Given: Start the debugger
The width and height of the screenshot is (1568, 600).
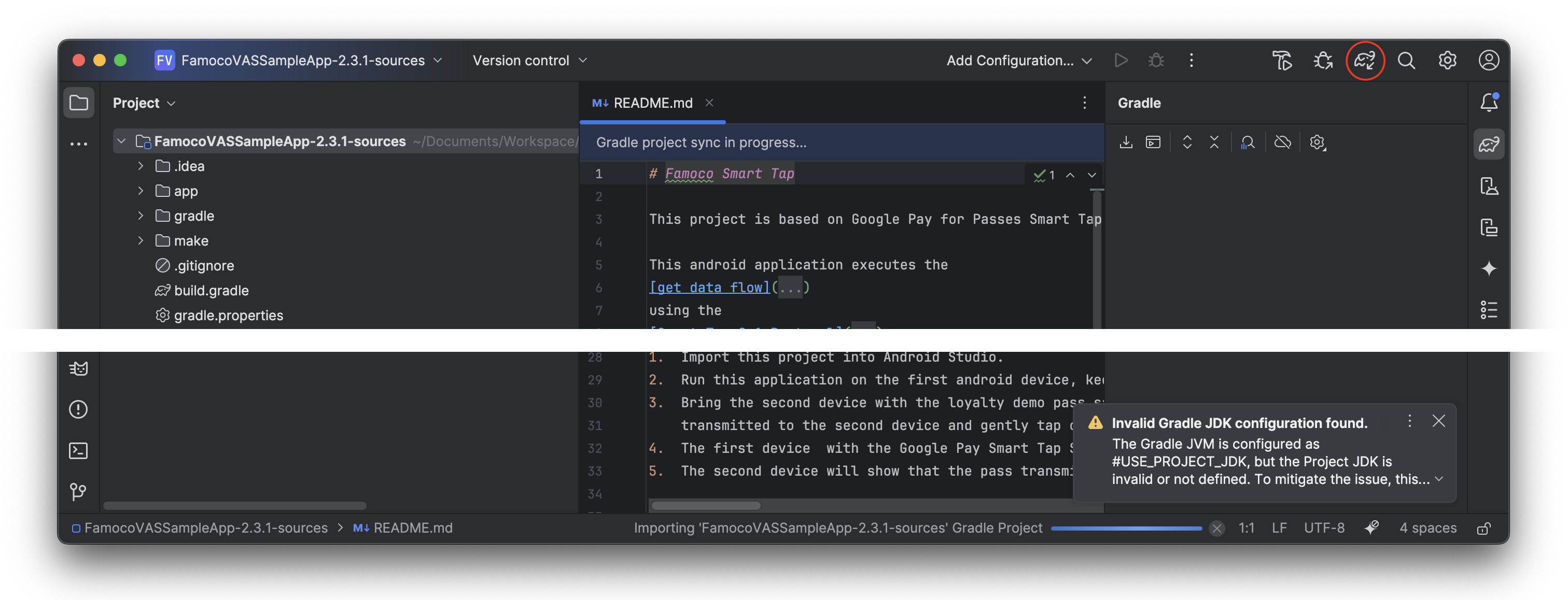Looking at the screenshot, I should (1155, 60).
